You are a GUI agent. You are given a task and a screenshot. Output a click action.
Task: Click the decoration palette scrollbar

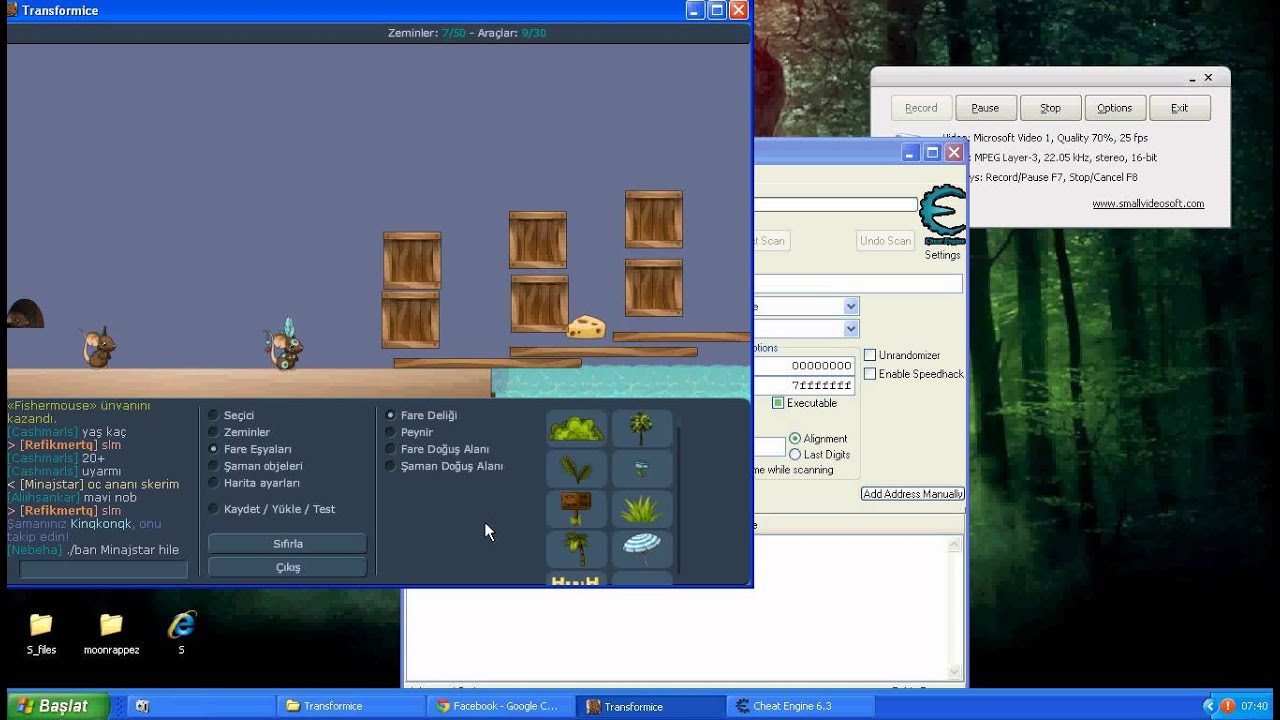(x=680, y=500)
